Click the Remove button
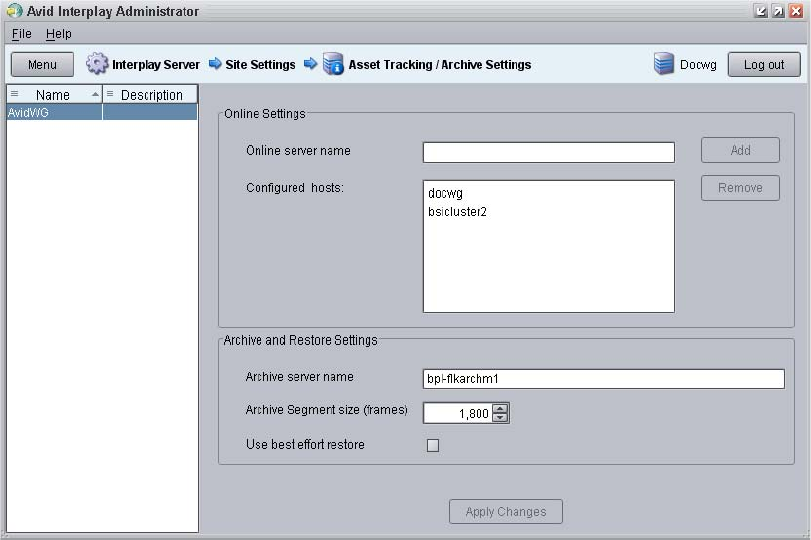 coord(740,188)
